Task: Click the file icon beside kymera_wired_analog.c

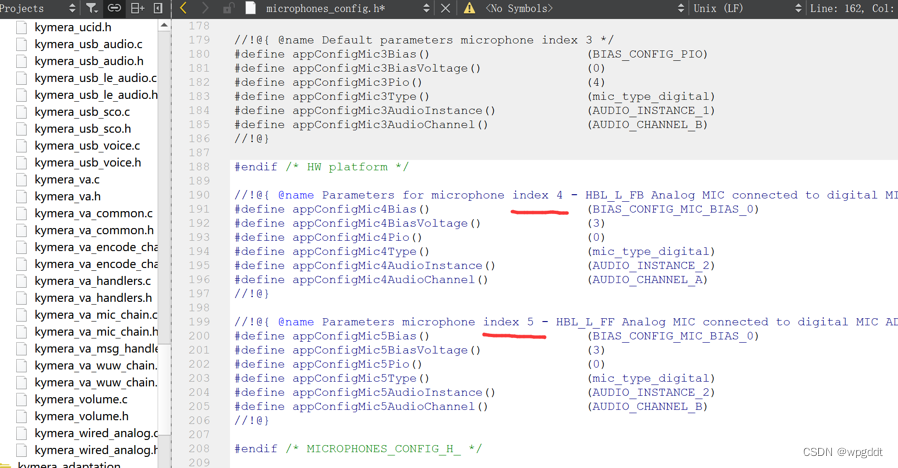Action: coord(22,432)
